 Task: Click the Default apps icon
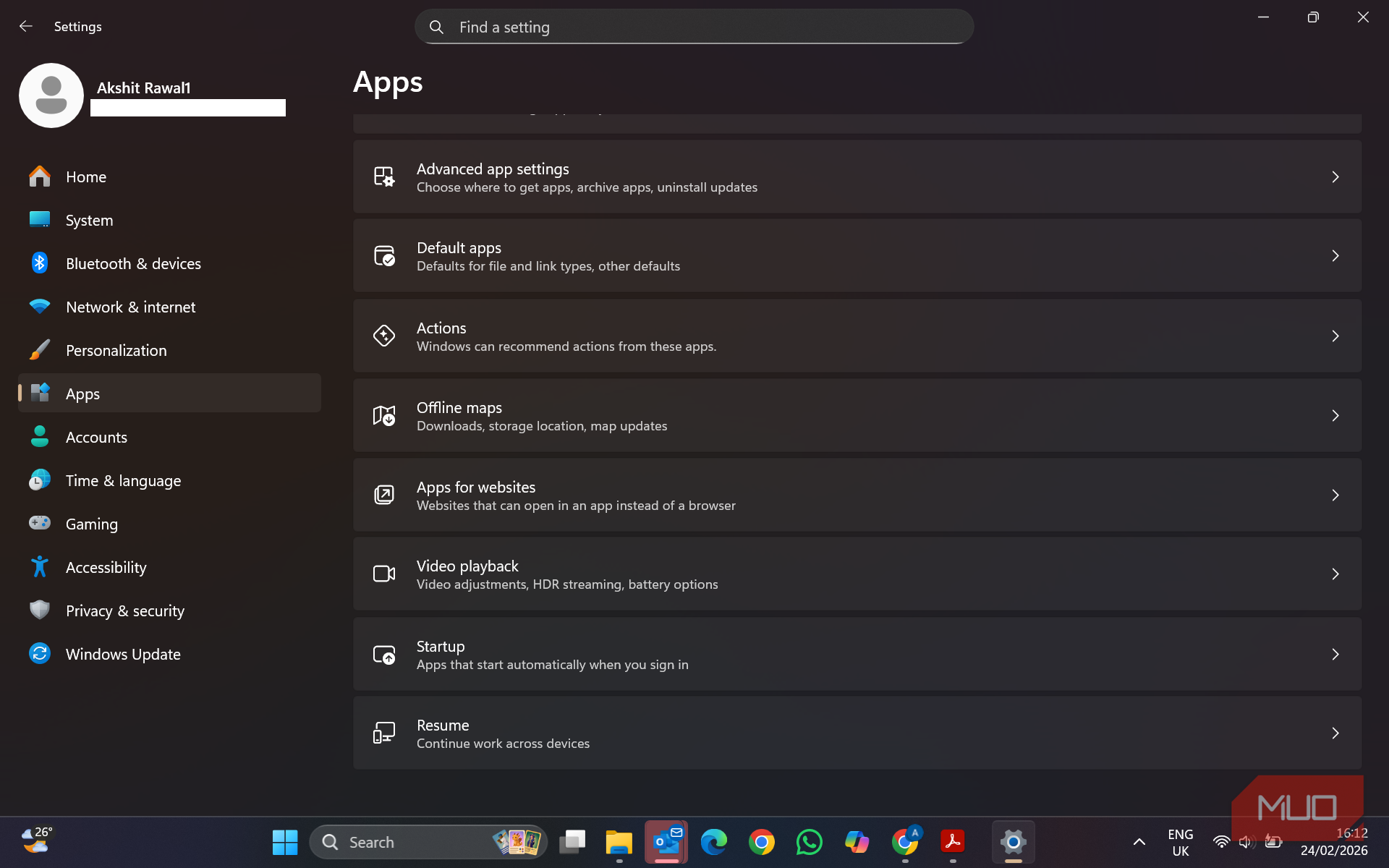tap(383, 256)
